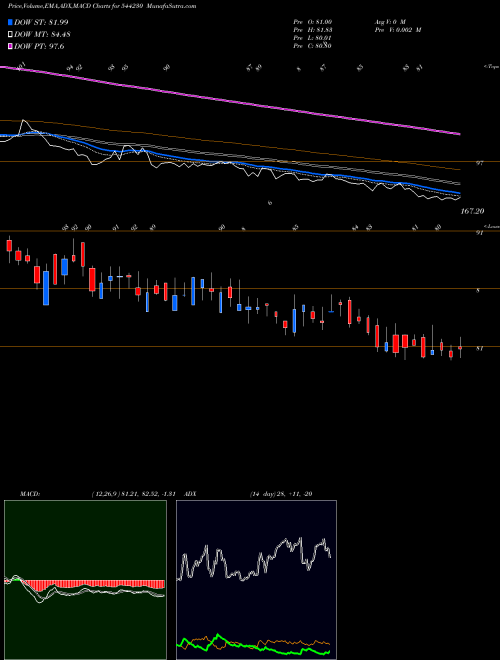
Task: Click the 'Pre H: 81.83' high value
Action: (312, 29)
